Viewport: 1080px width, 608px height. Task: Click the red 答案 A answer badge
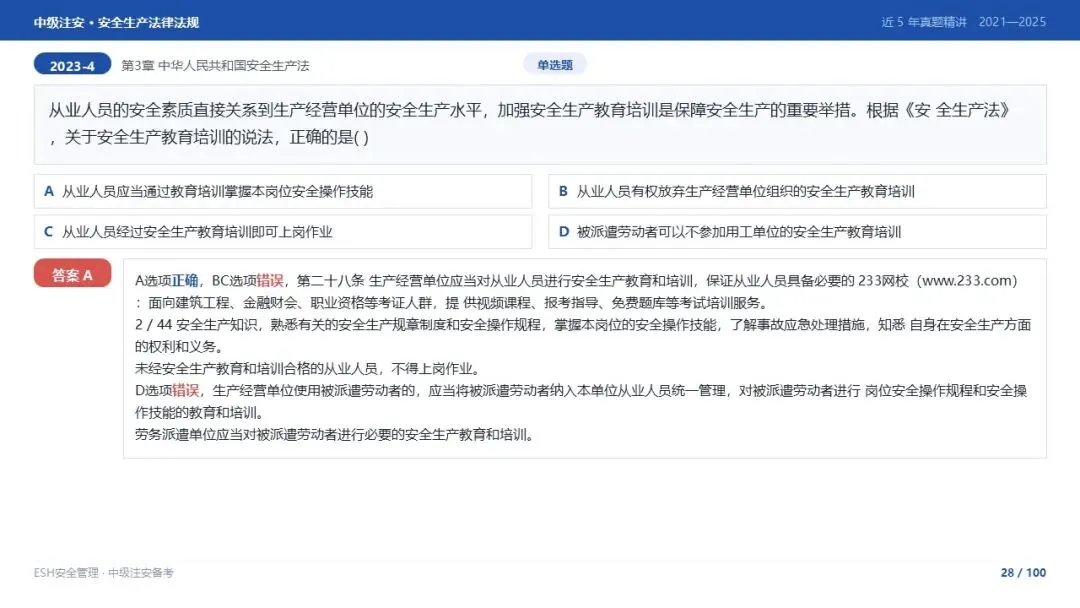[72, 274]
